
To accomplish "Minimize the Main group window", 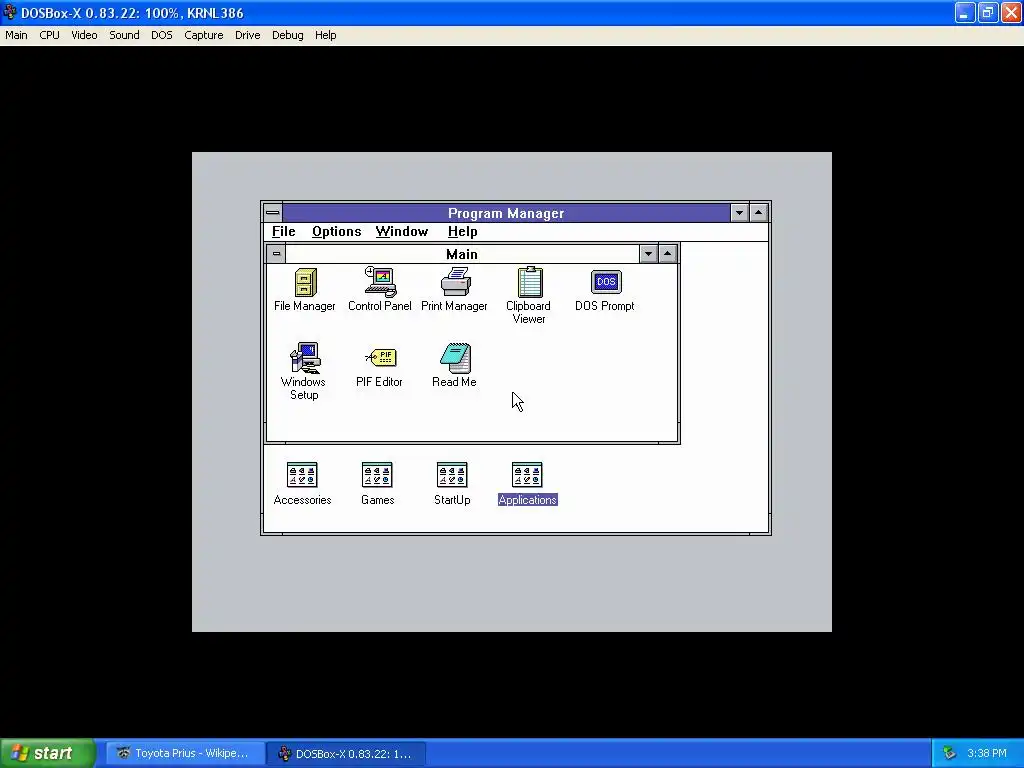I will (648, 253).
